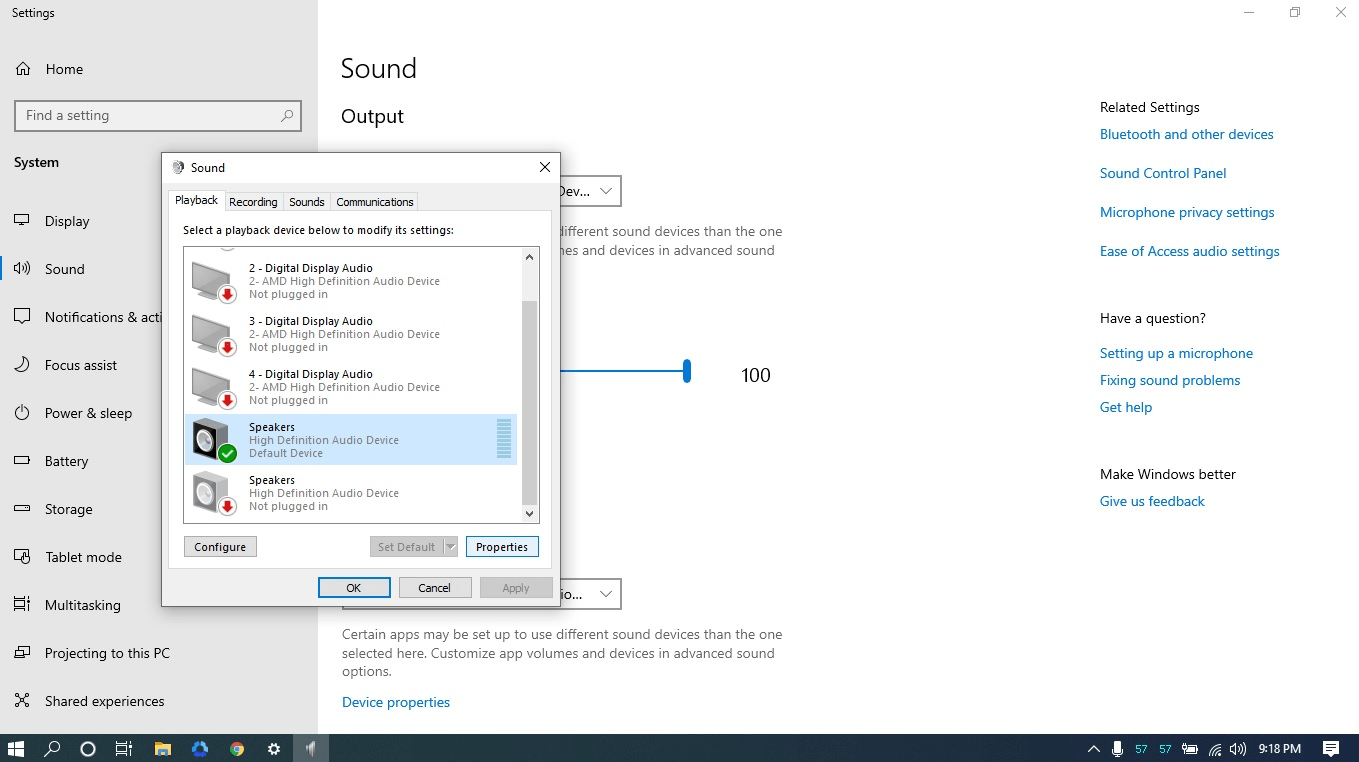Click the microphone icon in the system tray
Image resolution: width=1359 pixels, height=762 pixels.
(1115, 748)
